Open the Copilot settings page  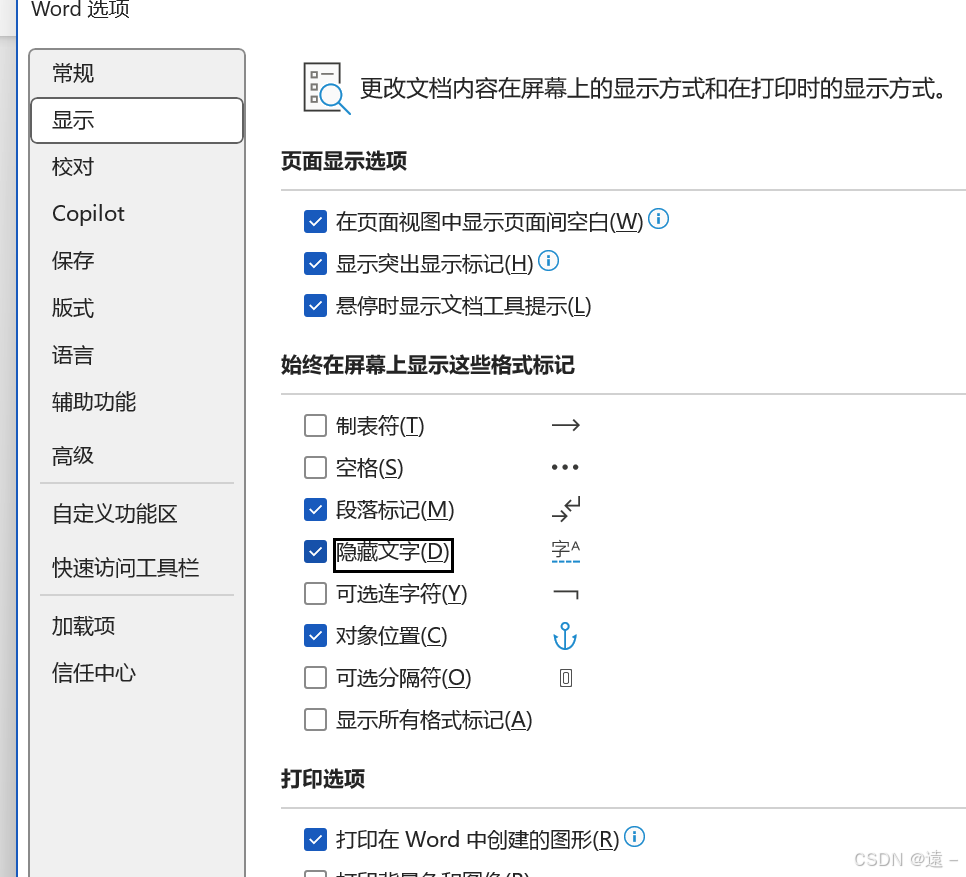88,213
